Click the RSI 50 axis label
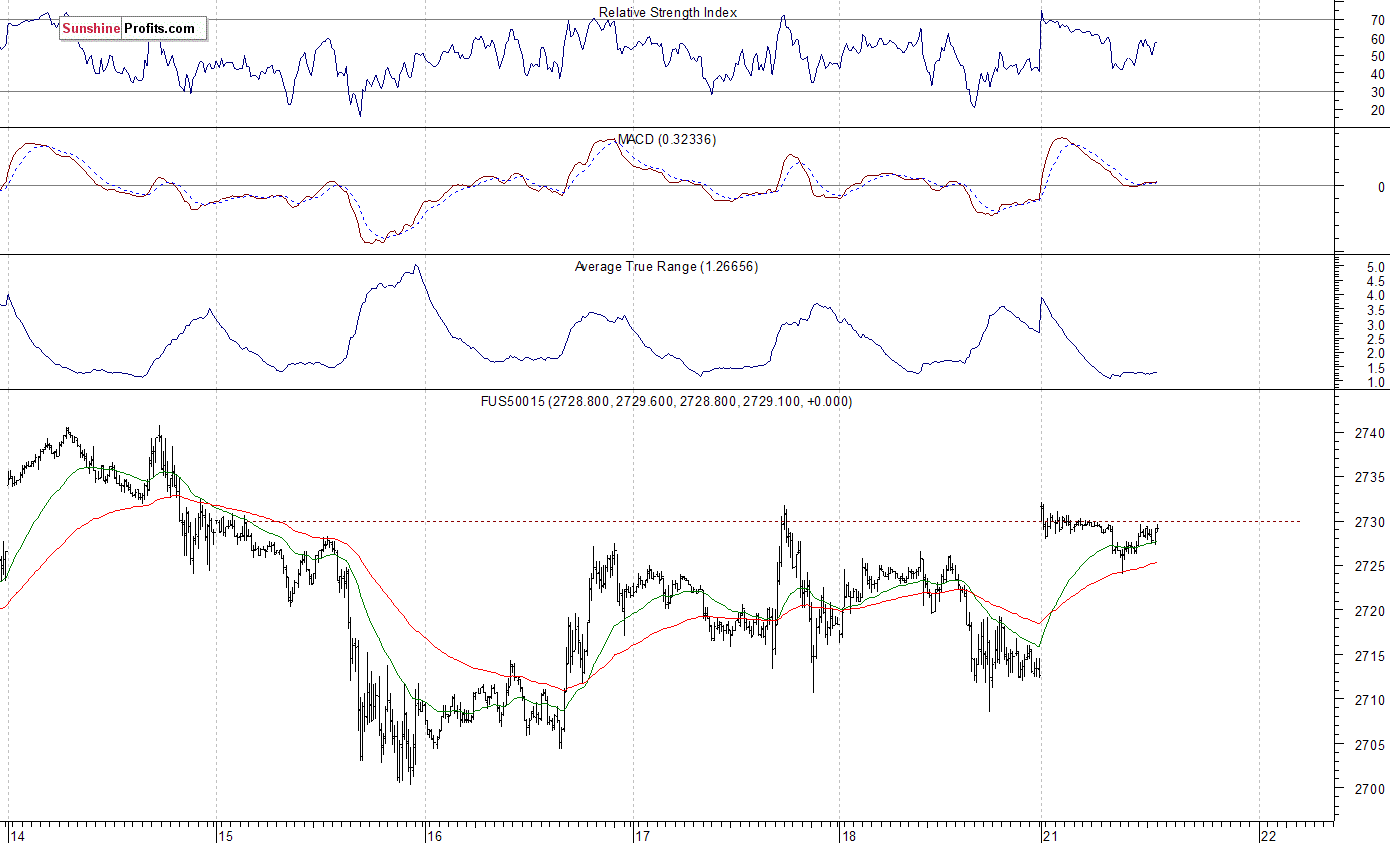The height and width of the screenshot is (843, 1390). (1377, 56)
